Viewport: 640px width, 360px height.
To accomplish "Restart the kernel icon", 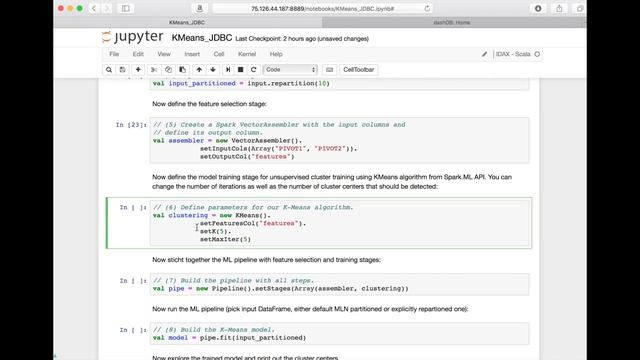I will (x=253, y=70).
